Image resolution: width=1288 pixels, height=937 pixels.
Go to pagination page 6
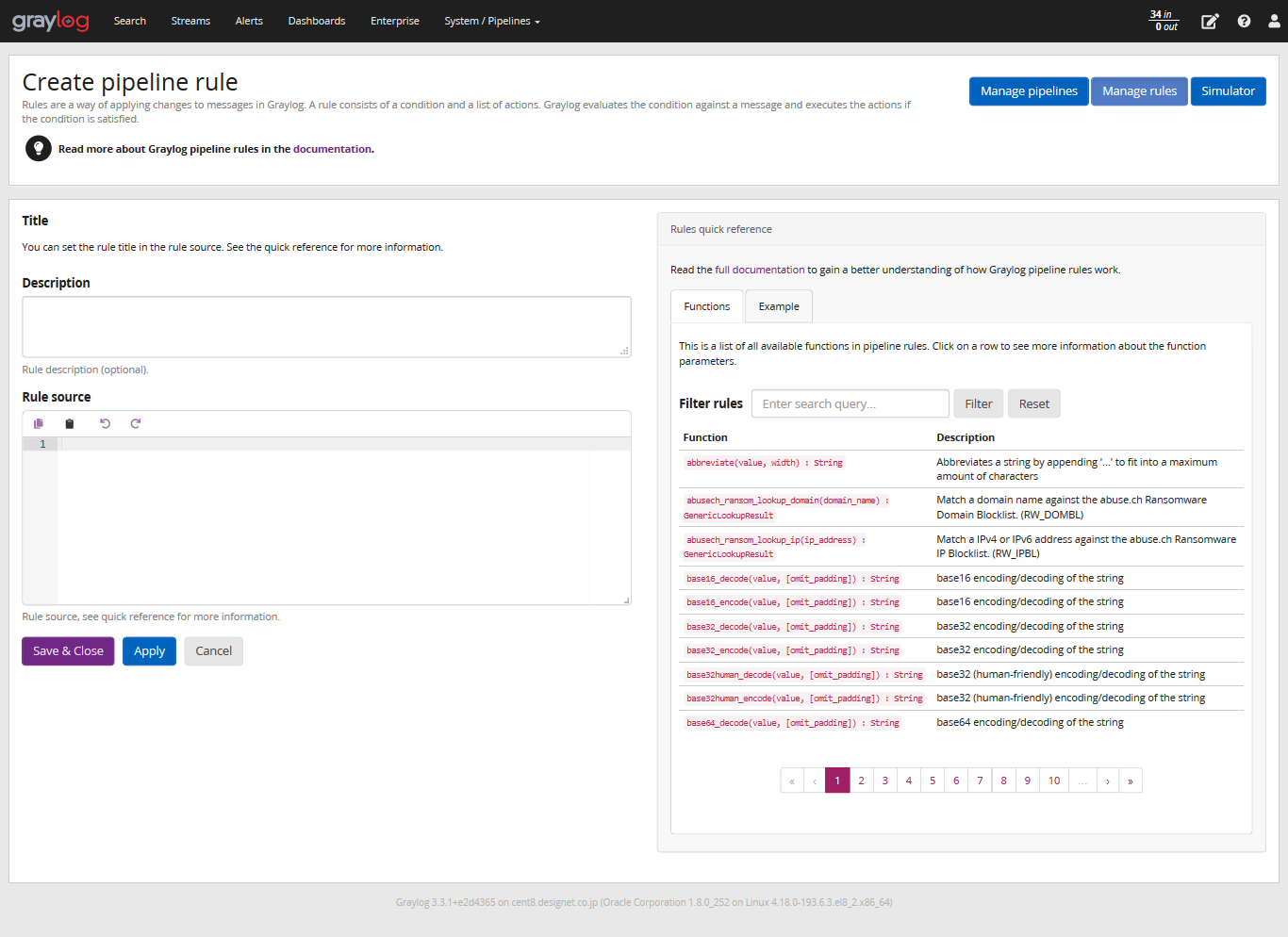[x=956, y=781]
